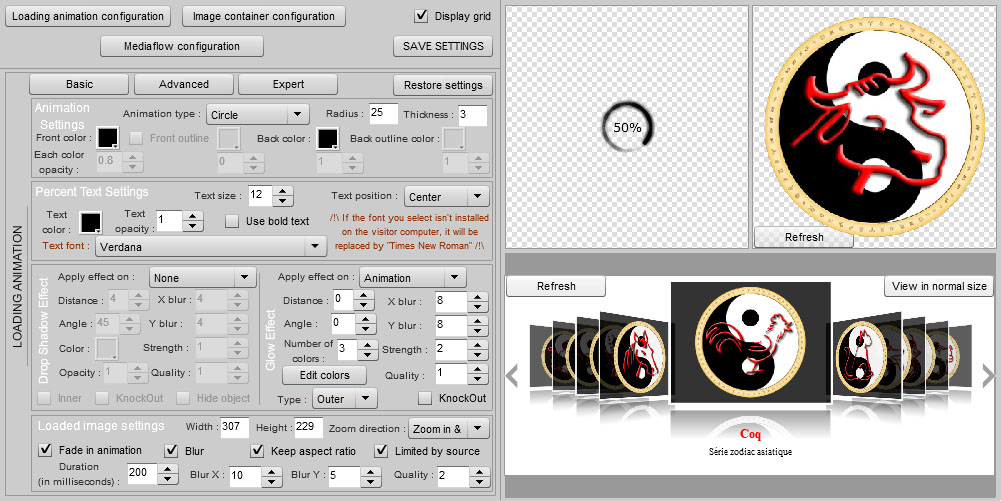Image resolution: width=1001 pixels, height=501 pixels.
Task: Switch to Basic settings tab
Action: 79,84
